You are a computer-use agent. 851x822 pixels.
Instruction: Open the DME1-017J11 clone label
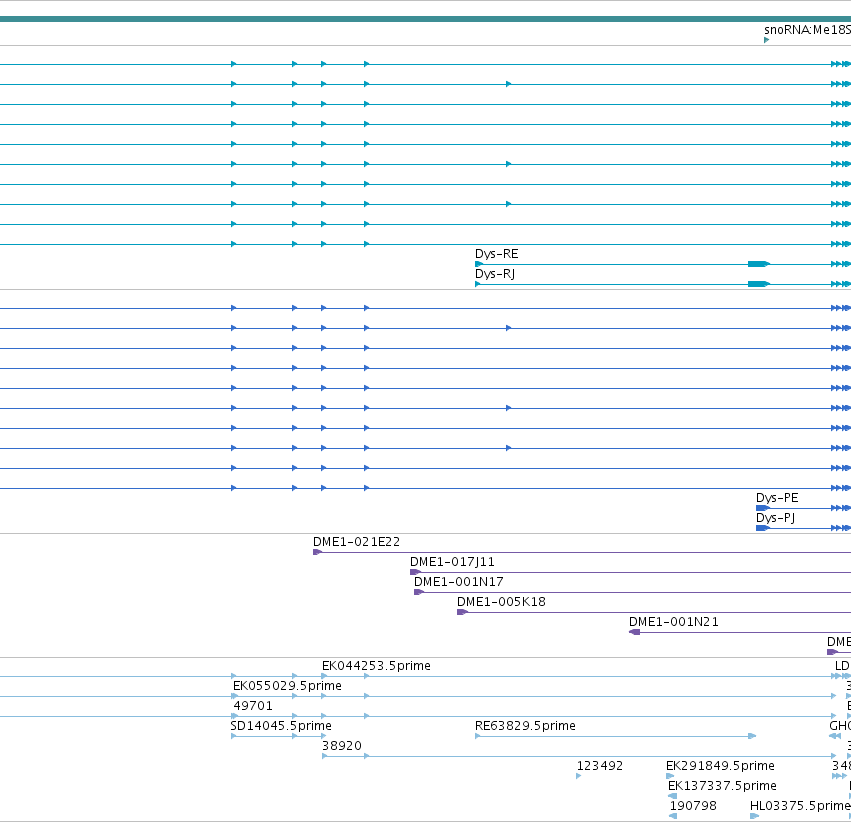point(452,562)
